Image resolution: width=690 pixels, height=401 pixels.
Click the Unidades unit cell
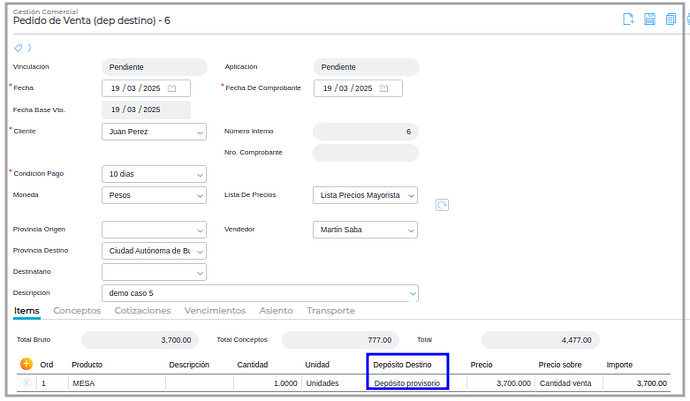tap(335, 383)
